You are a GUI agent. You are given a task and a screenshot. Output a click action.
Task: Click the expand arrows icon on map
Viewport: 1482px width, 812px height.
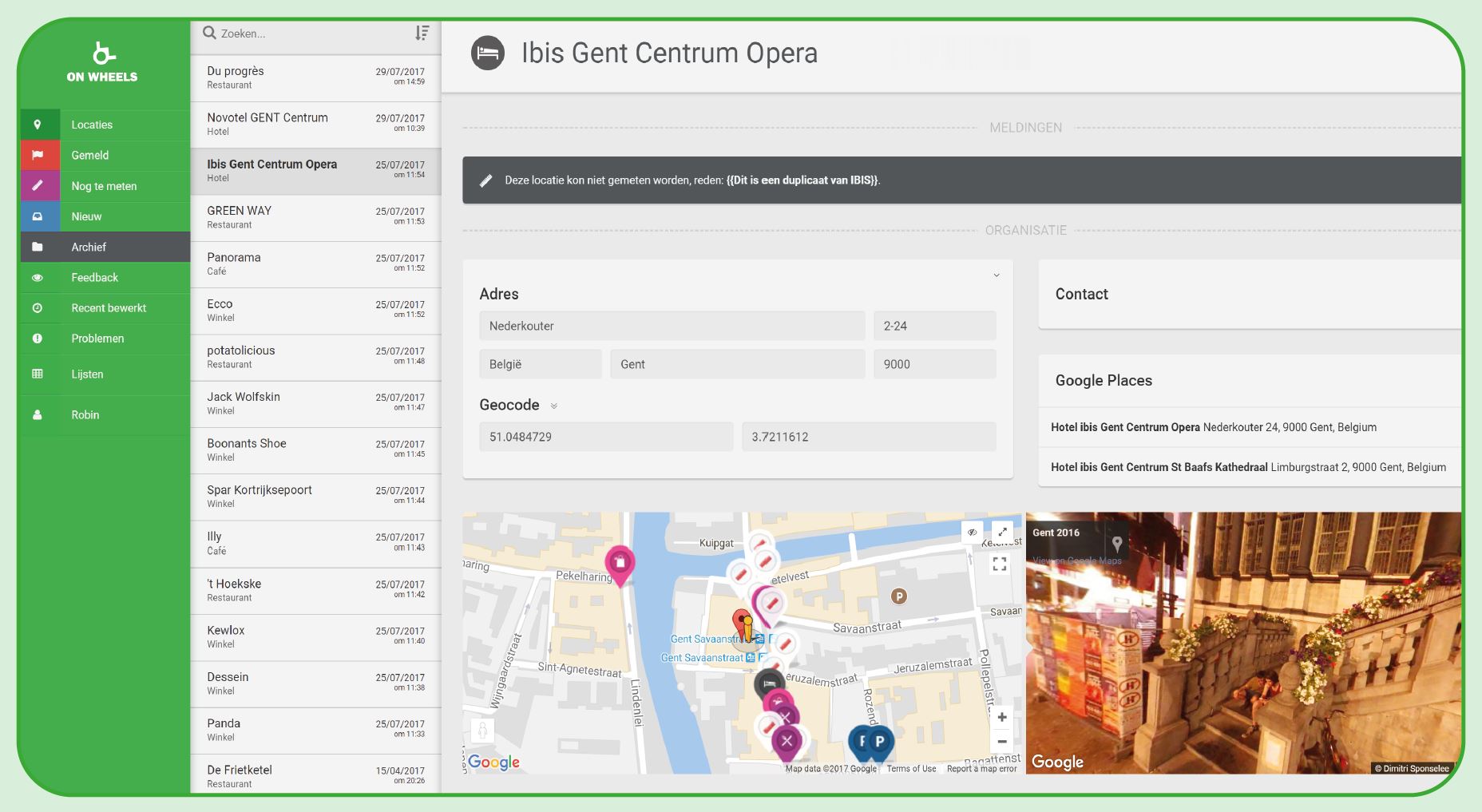1002,532
